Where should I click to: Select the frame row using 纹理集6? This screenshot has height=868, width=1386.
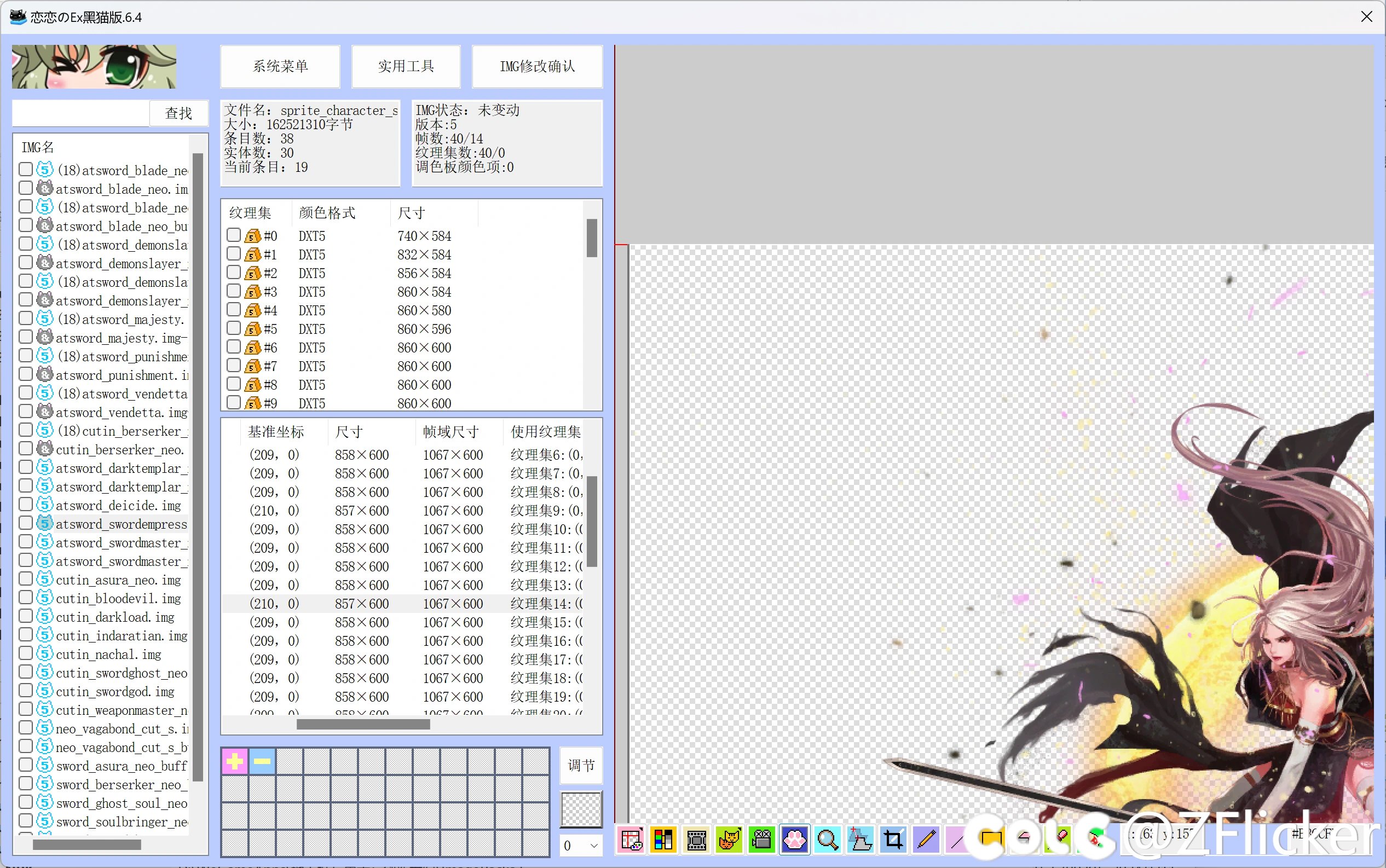pos(403,455)
